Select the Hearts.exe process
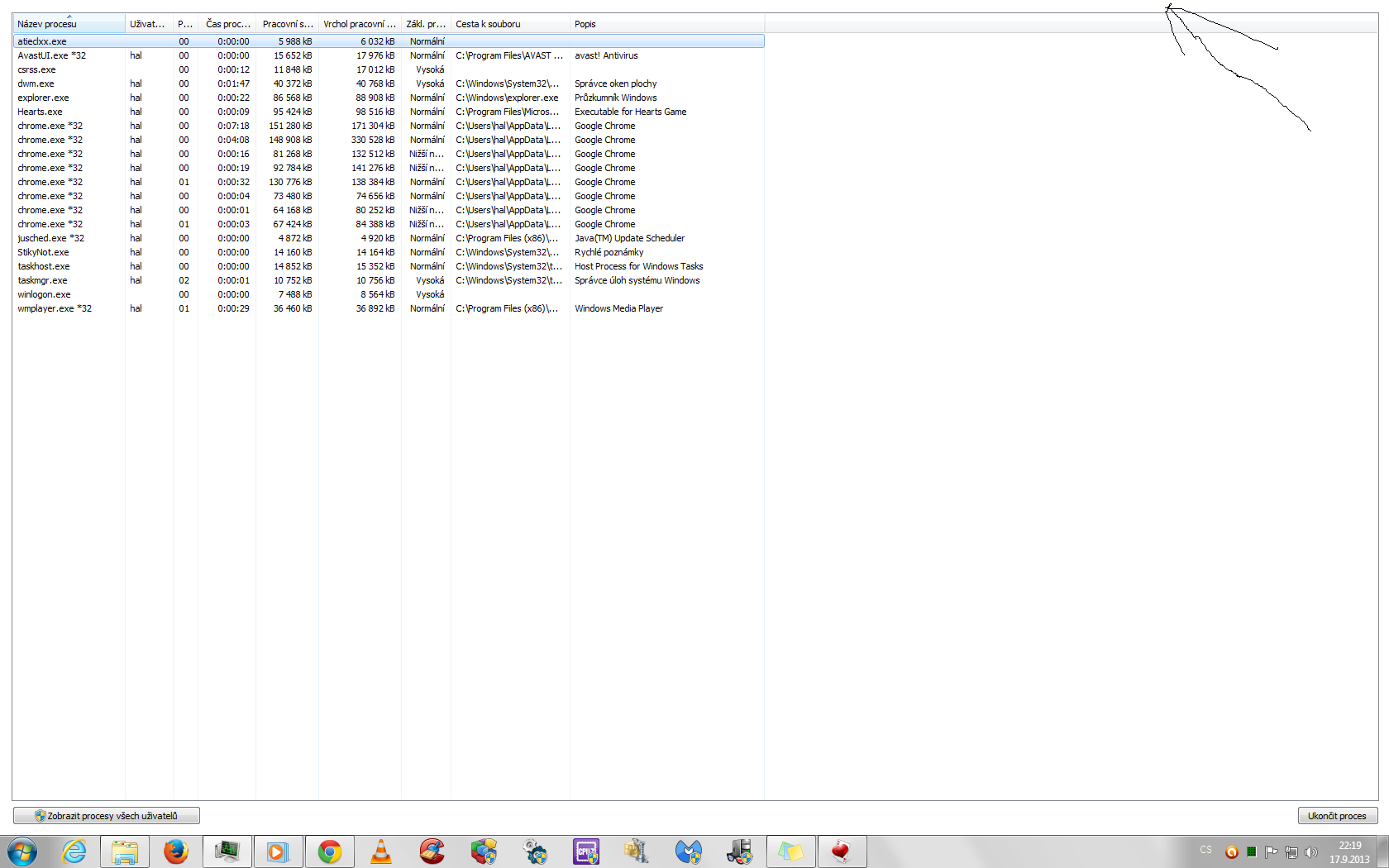 click(x=388, y=112)
